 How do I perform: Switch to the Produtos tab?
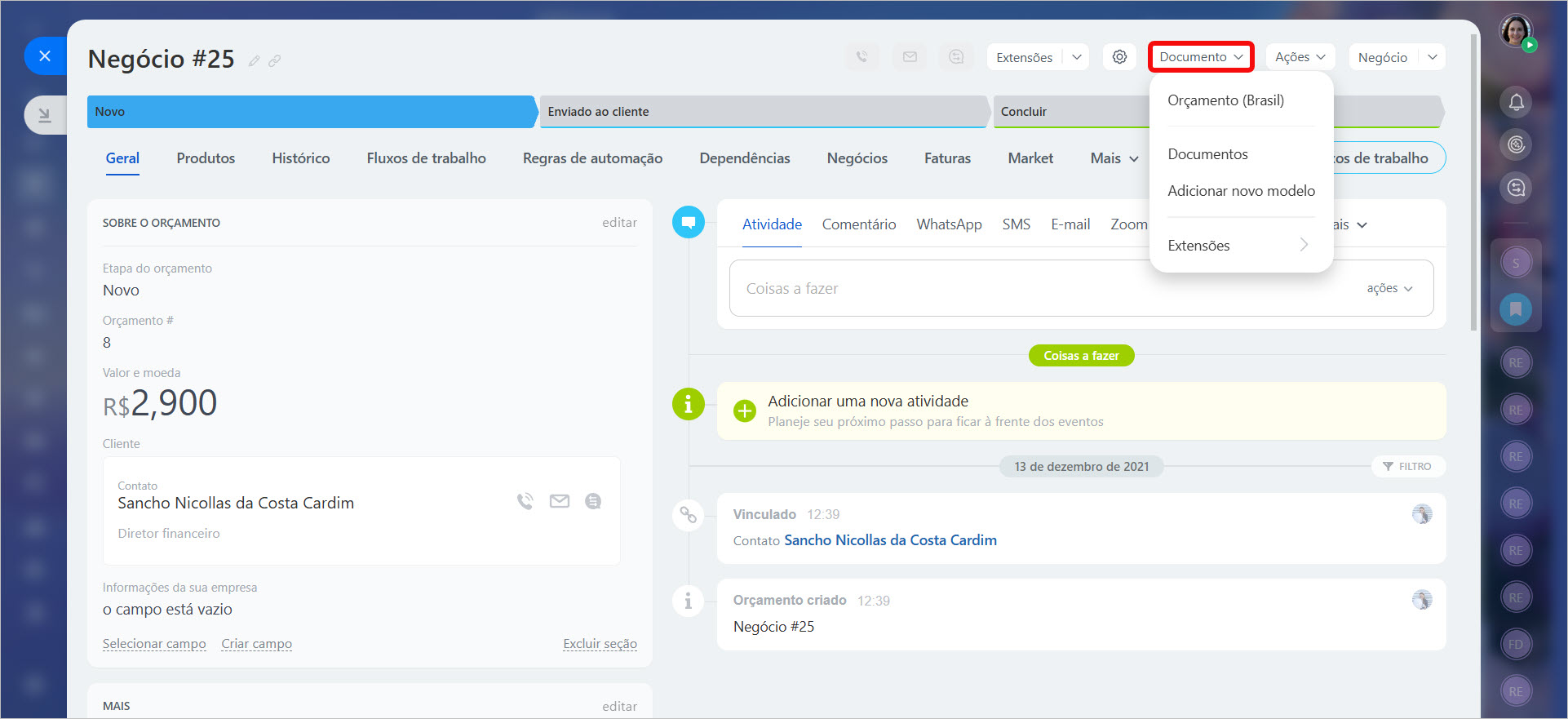click(x=206, y=158)
